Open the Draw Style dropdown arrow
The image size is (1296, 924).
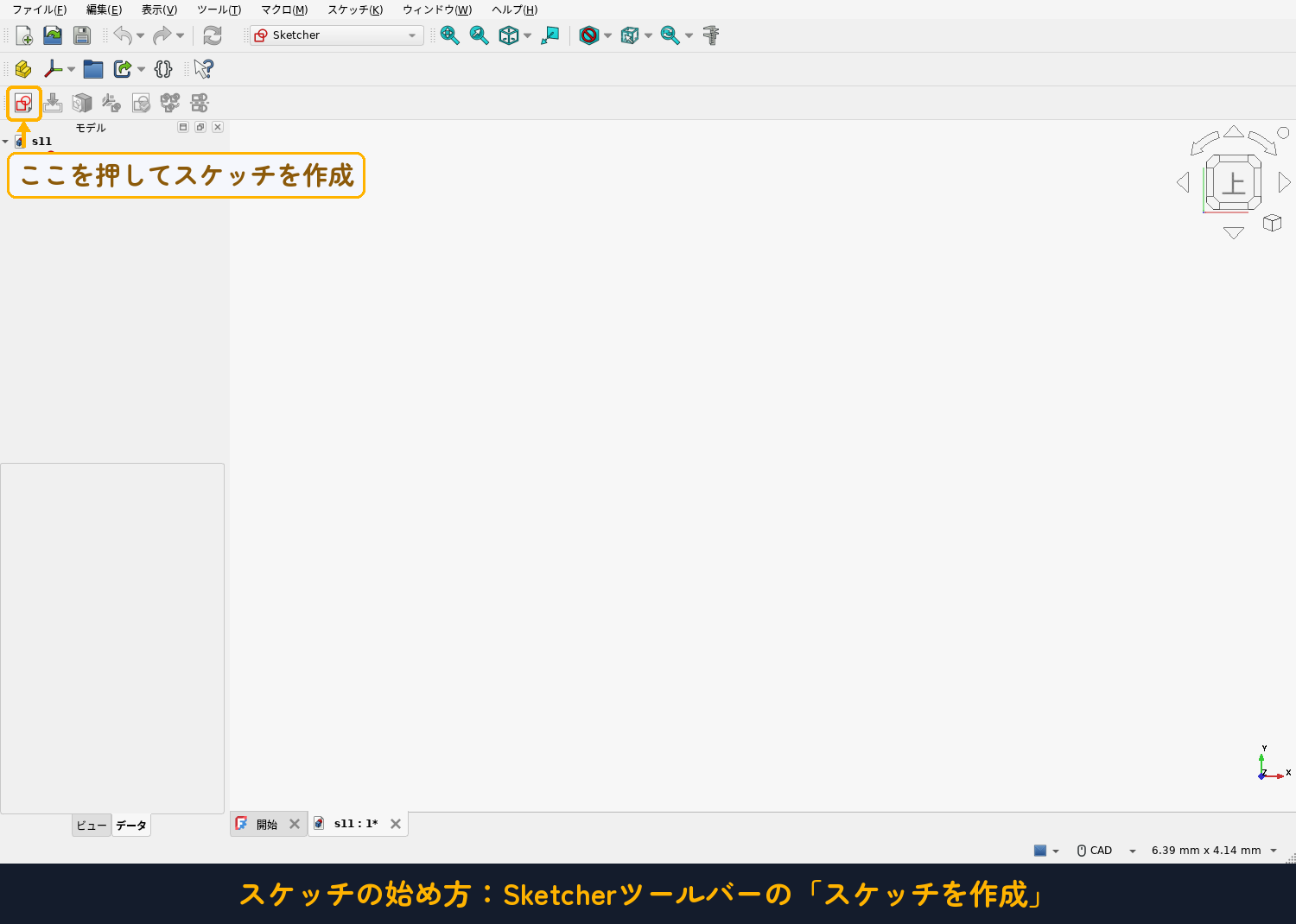pyautogui.click(x=607, y=35)
